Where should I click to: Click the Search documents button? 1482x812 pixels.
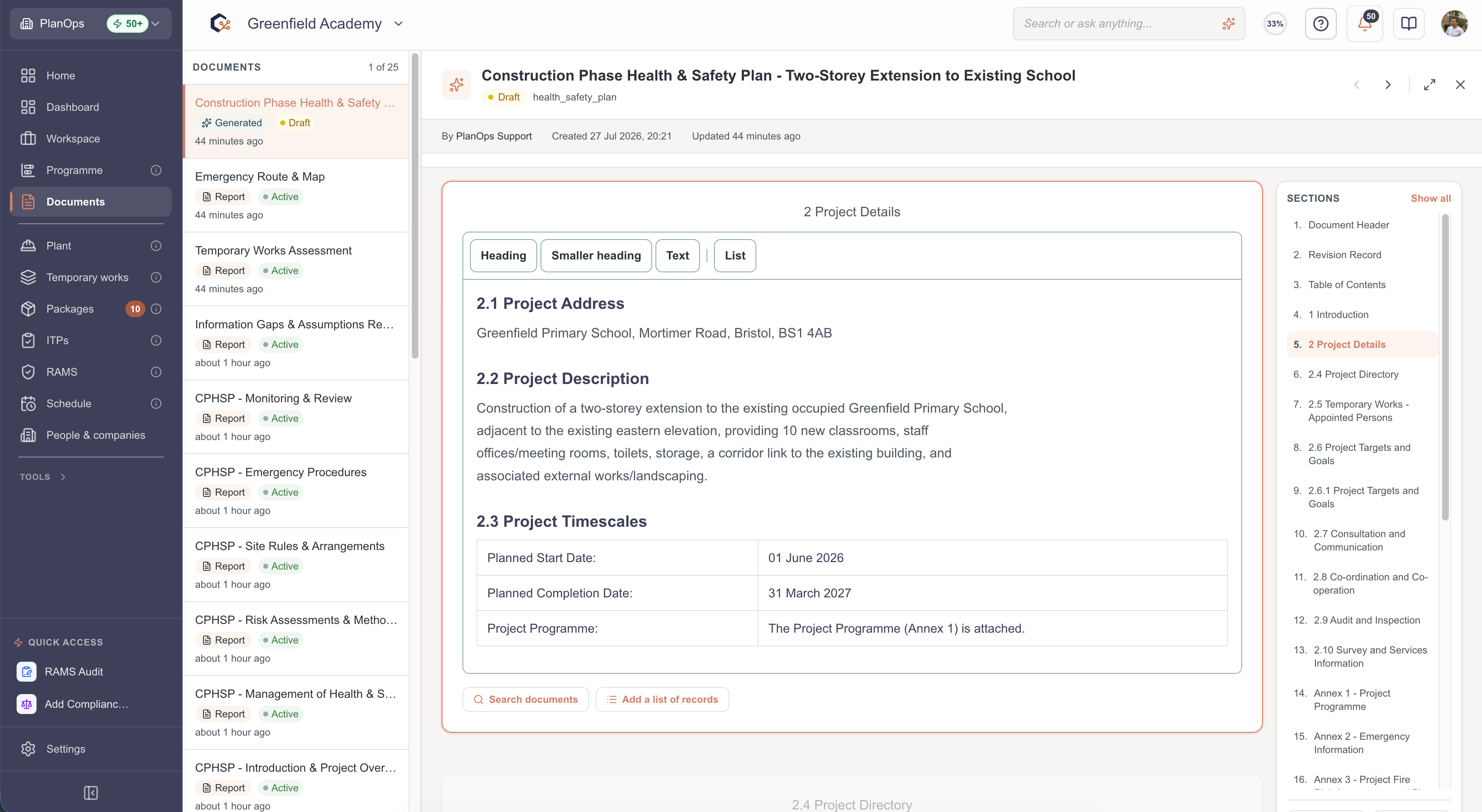point(526,700)
